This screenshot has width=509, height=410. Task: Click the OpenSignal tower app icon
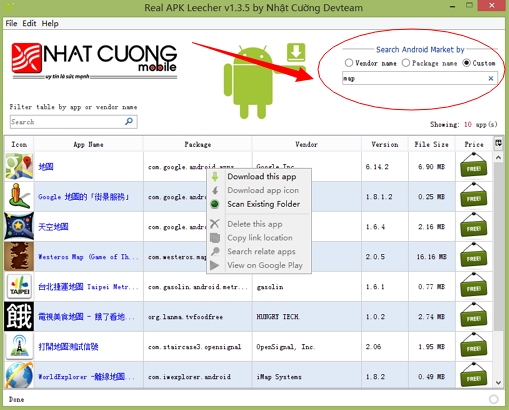coord(19,346)
